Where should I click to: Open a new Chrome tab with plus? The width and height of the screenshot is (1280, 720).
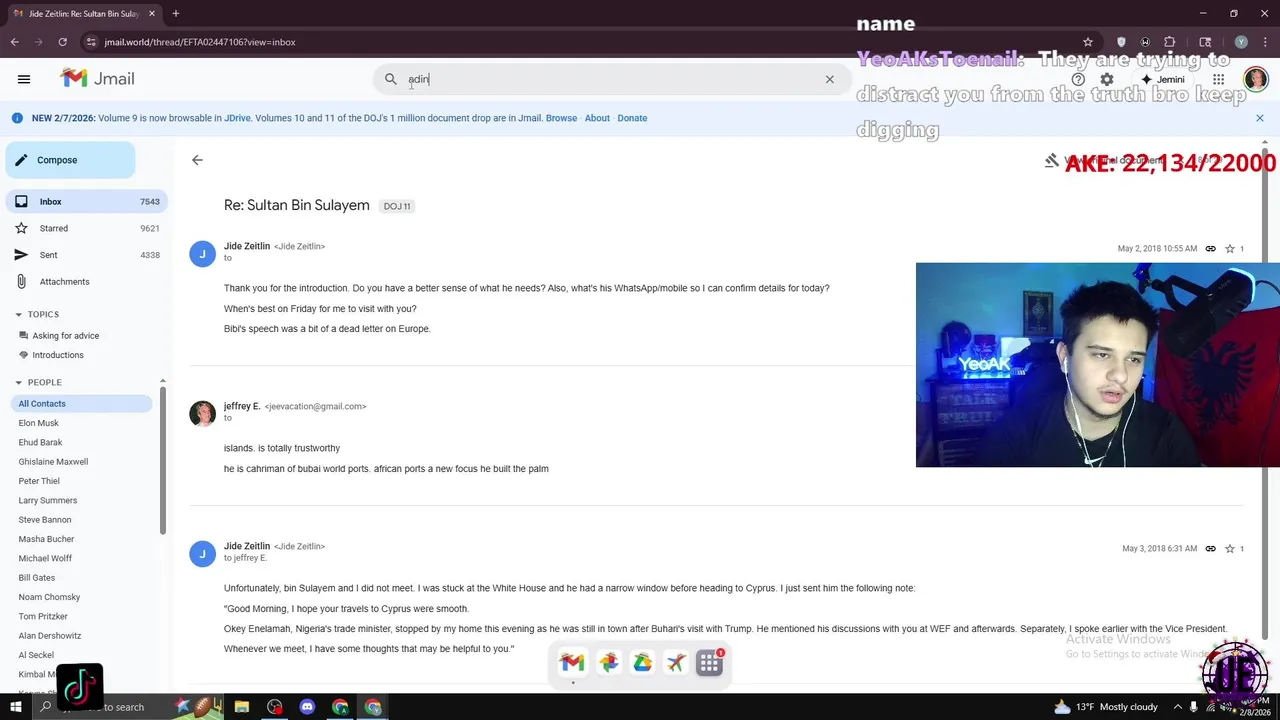click(175, 14)
